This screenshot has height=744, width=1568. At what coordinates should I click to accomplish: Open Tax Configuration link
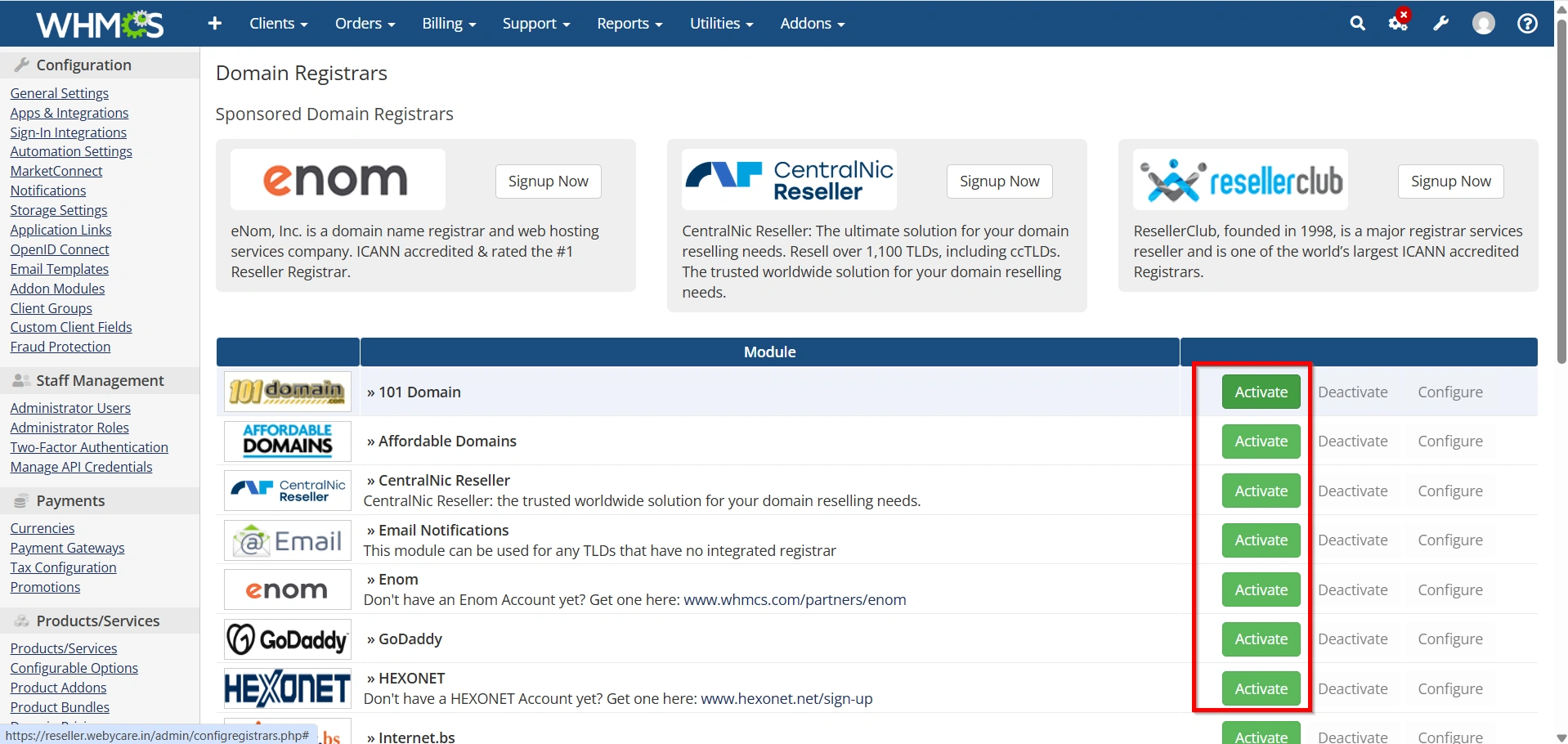tap(64, 567)
